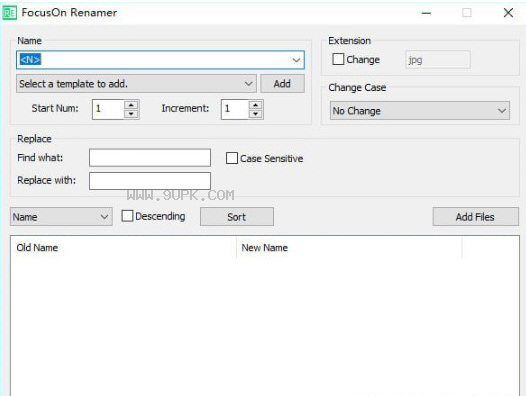
Task: Click the Old Name column header
Action: [123, 248]
